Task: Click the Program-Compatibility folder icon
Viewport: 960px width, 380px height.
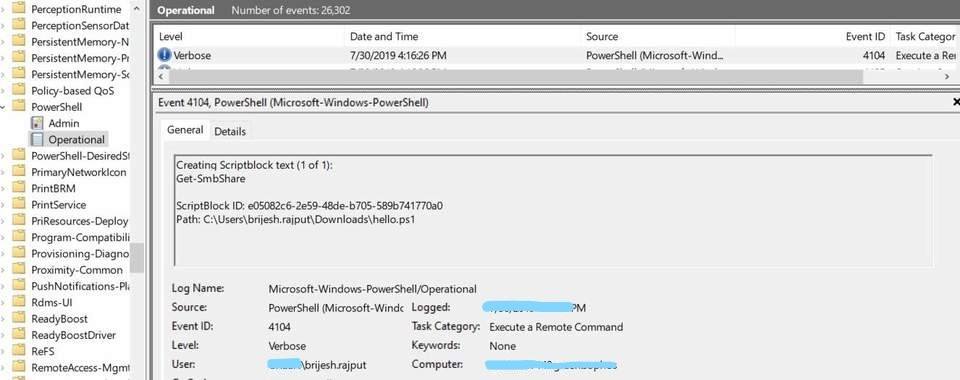Action: pyautogui.click(x=19, y=237)
